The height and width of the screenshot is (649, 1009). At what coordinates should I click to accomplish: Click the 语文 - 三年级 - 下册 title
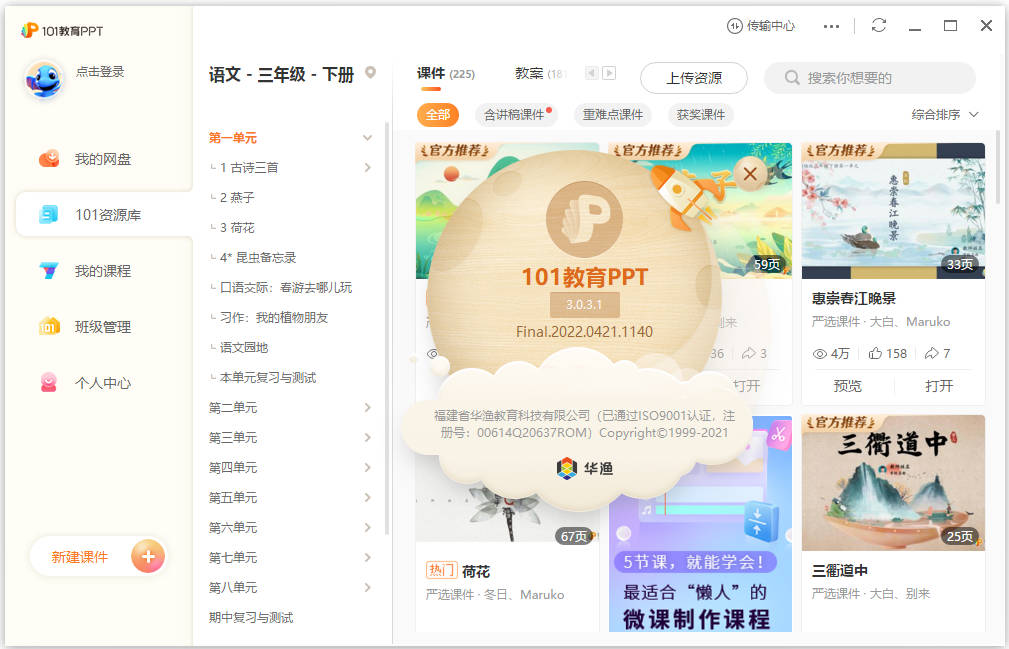point(281,75)
